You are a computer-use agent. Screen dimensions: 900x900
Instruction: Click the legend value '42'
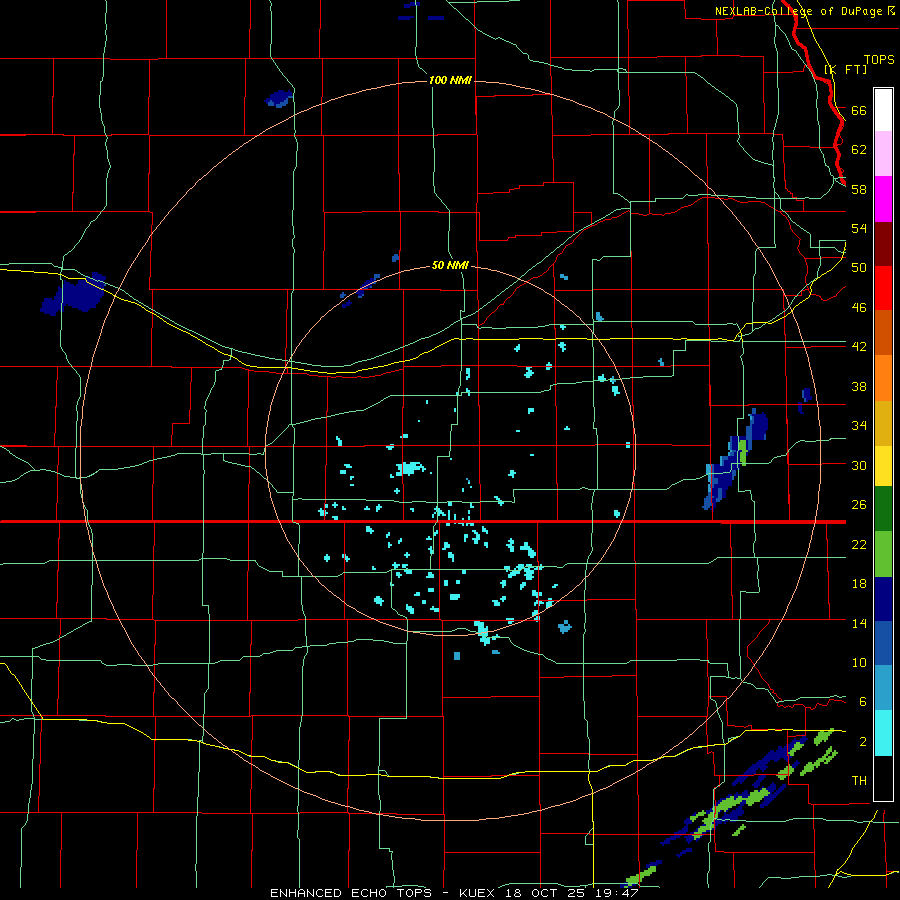859,347
